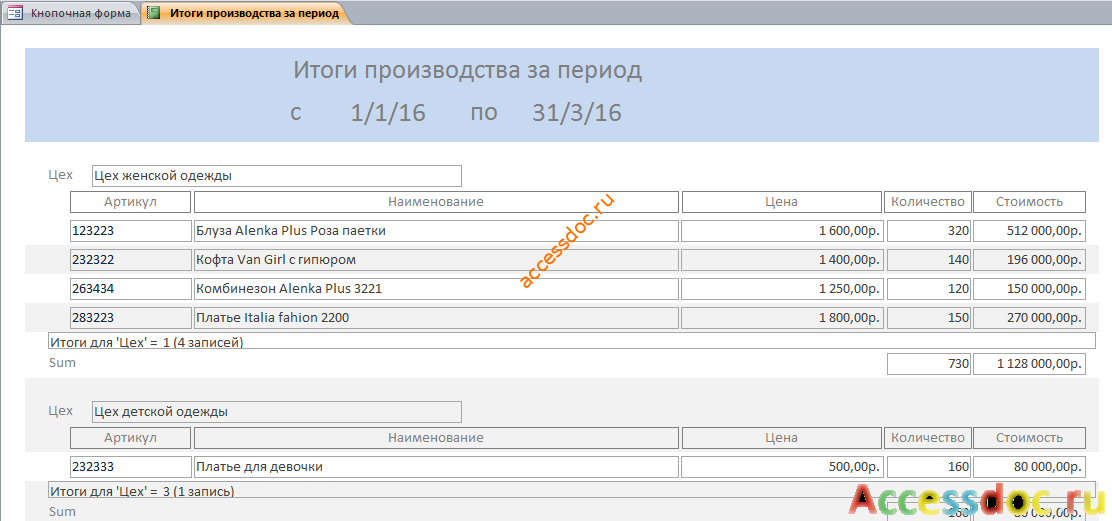1112x521 pixels.
Task: Click the Sum label under women's section
Action: (x=62, y=363)
